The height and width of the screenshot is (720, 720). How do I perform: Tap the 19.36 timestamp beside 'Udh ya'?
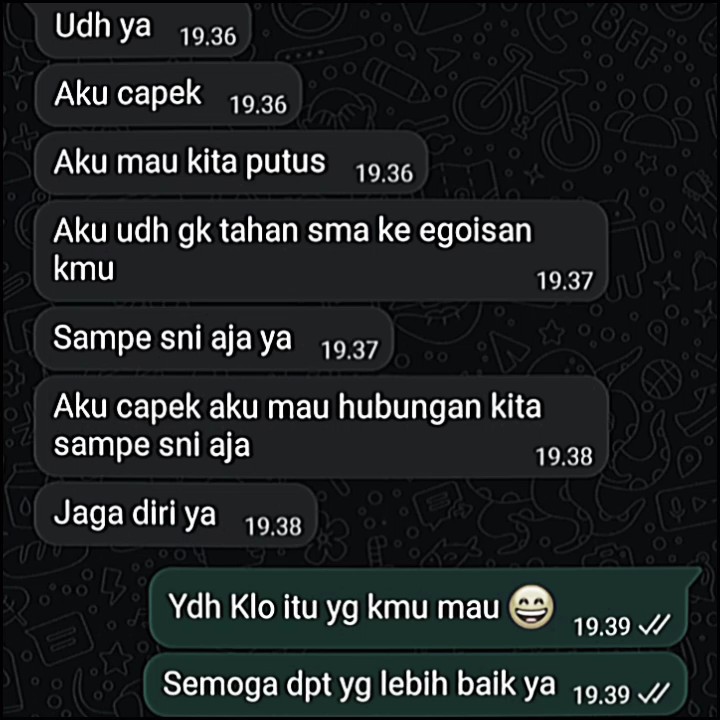point(208,37)
